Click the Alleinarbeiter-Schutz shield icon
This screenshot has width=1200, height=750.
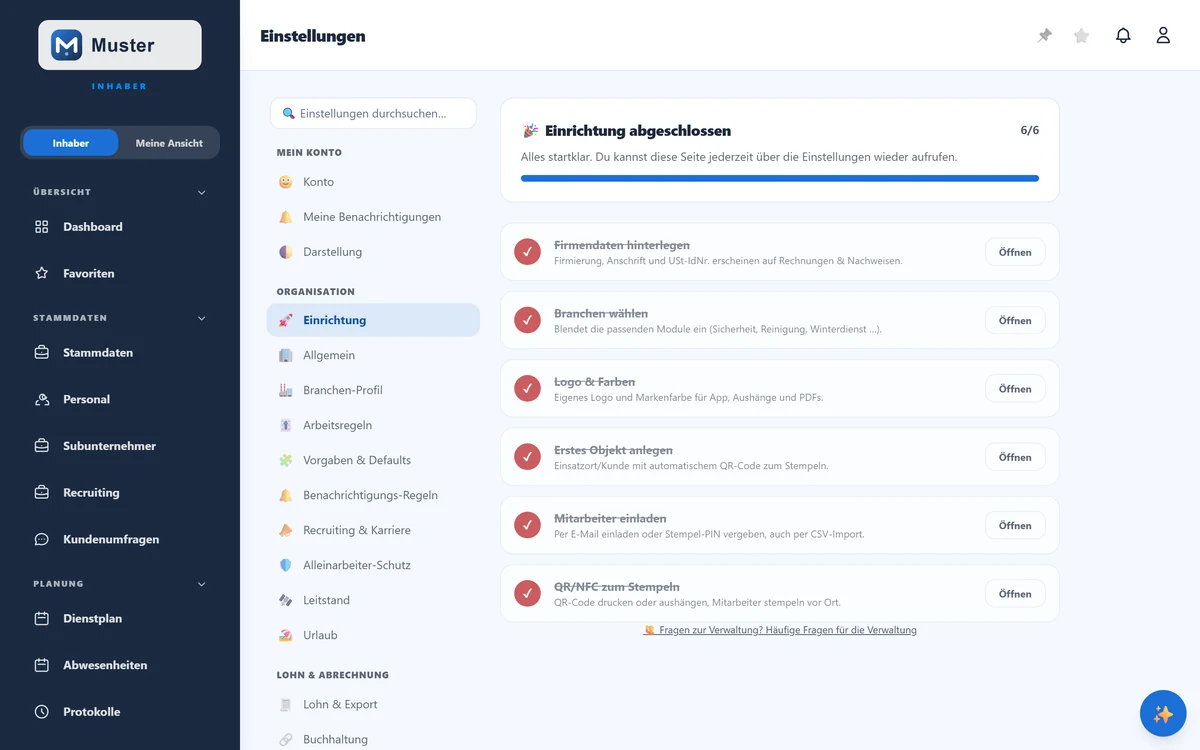pyautogui.click(x=286, y=565)
